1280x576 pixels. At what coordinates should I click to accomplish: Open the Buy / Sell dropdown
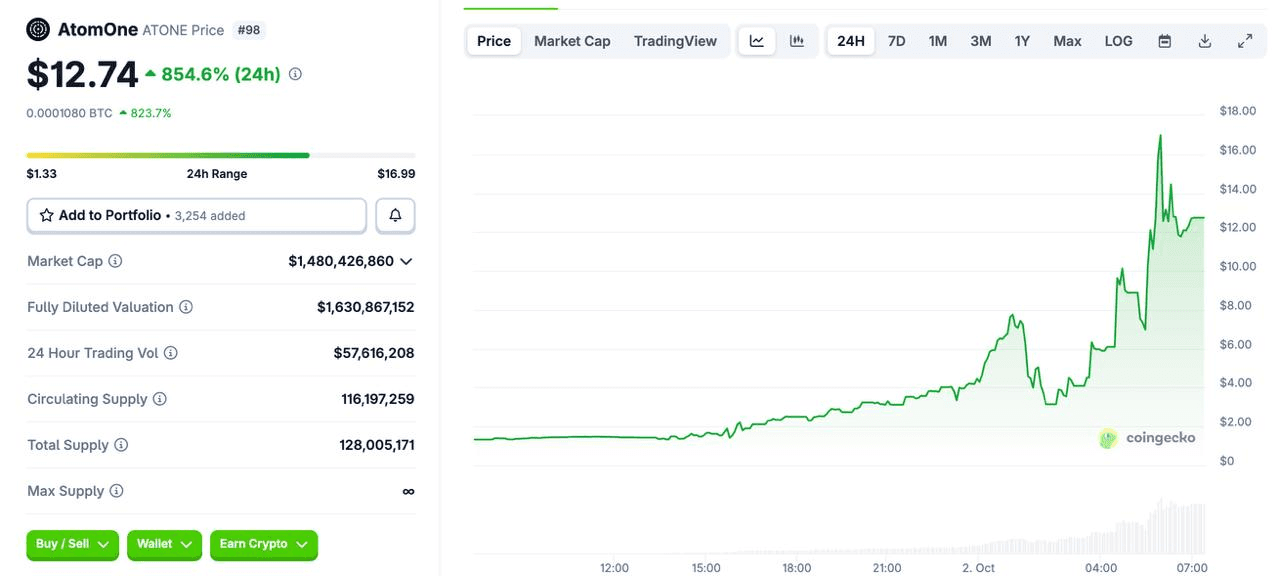point(73,544)
